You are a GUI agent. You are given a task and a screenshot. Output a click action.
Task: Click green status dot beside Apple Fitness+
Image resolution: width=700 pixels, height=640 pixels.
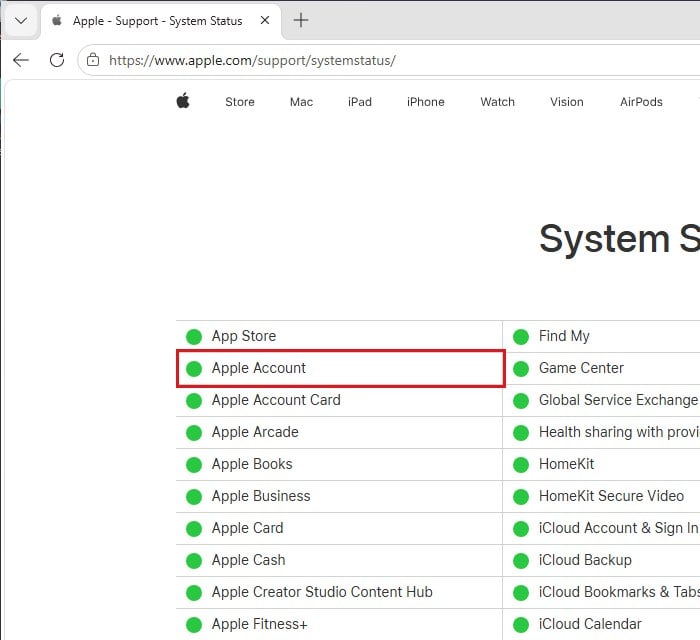[194, 625]
